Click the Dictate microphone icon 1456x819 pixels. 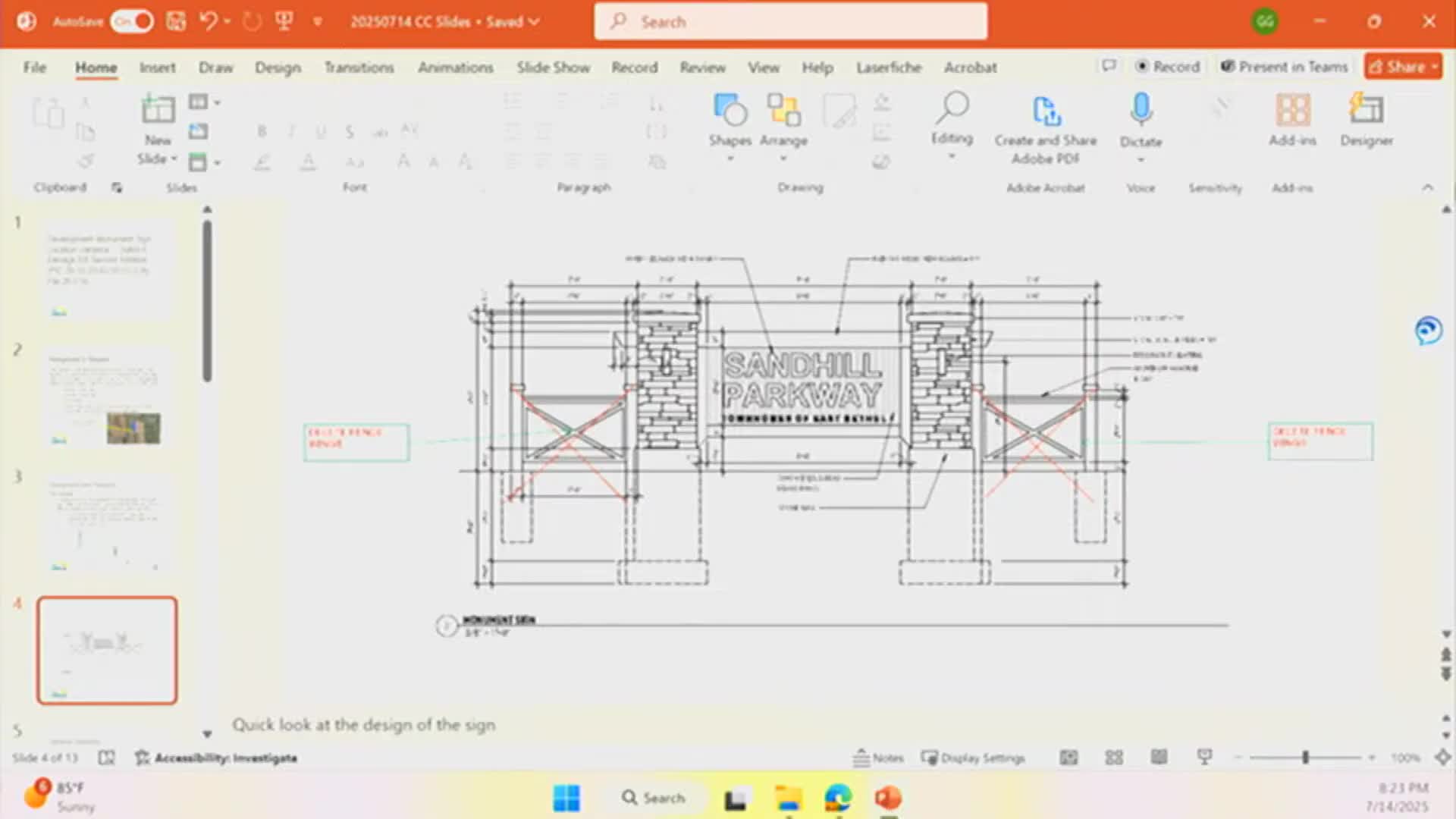(1141, 109)
